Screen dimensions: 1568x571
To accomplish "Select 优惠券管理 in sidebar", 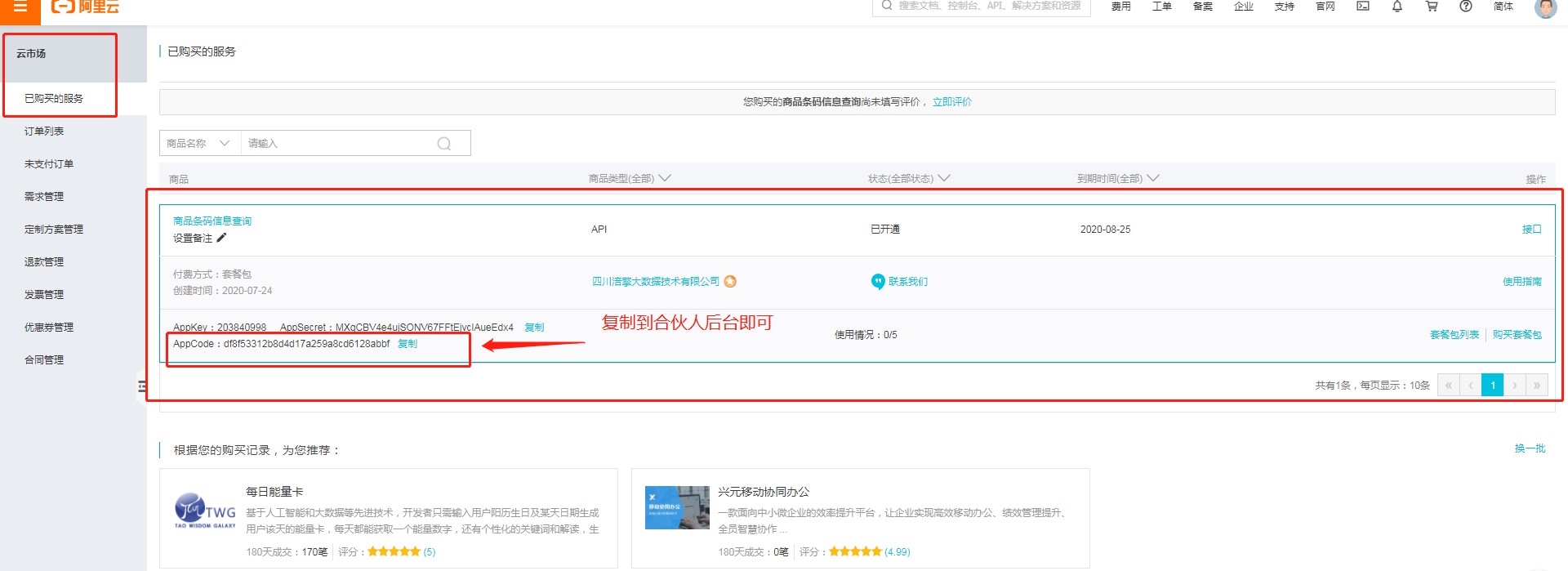I will point(49,327).
